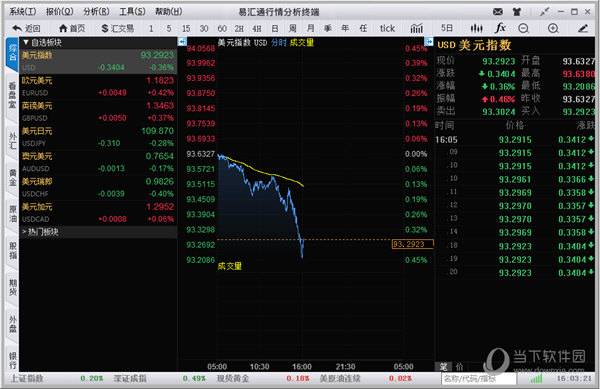The width and height of the screenshot is (600, 389).
Task: Select the 美元日元 USDJPY row
Action: (98, 137)
